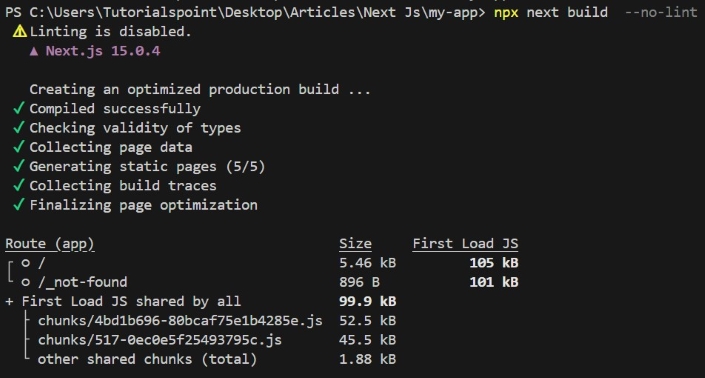The image size is (705, 378).
Task: Click the 'Linting is disabled.' message
Action: click(111, 31)
